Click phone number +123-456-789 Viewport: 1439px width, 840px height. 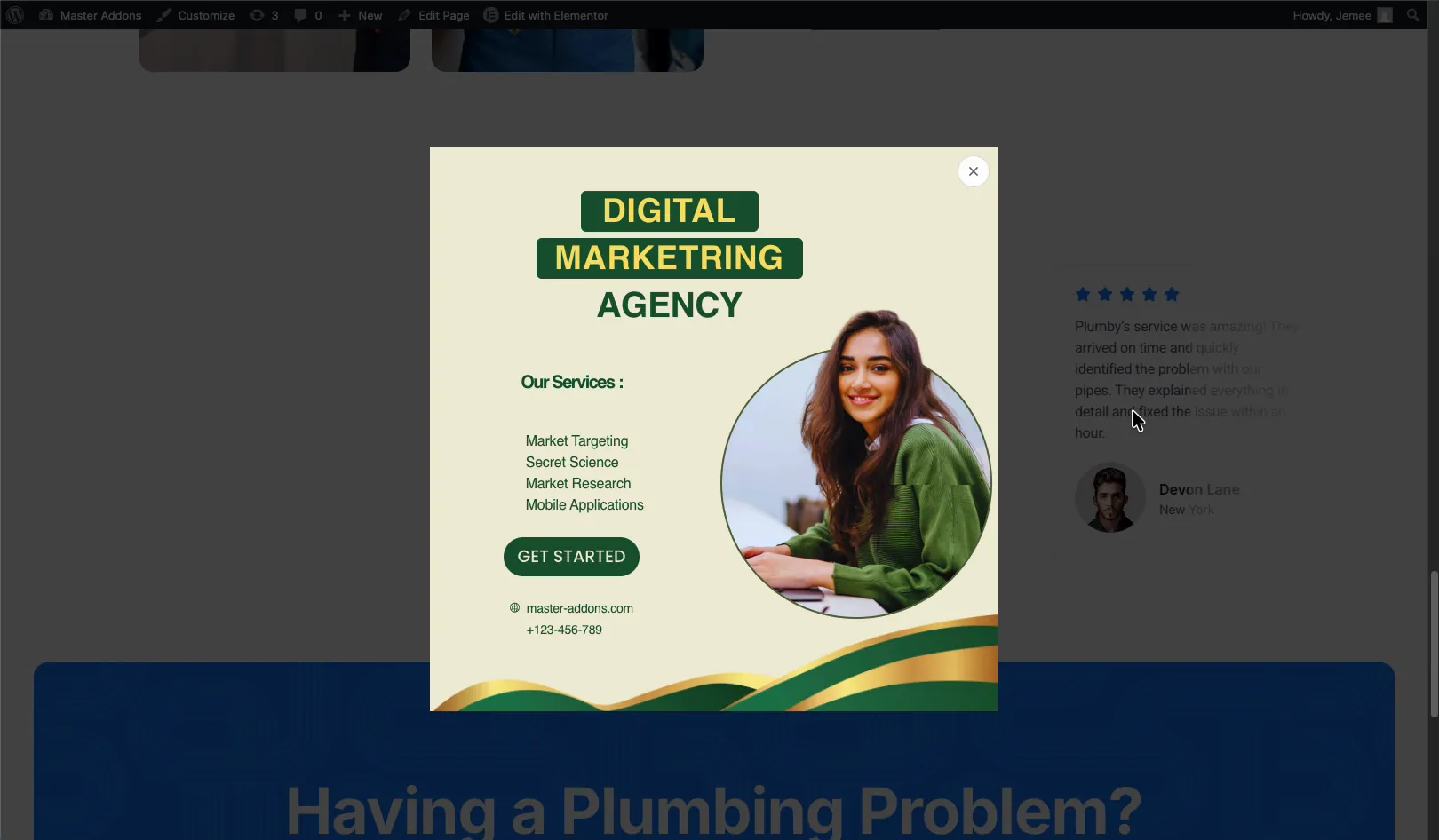564,630
